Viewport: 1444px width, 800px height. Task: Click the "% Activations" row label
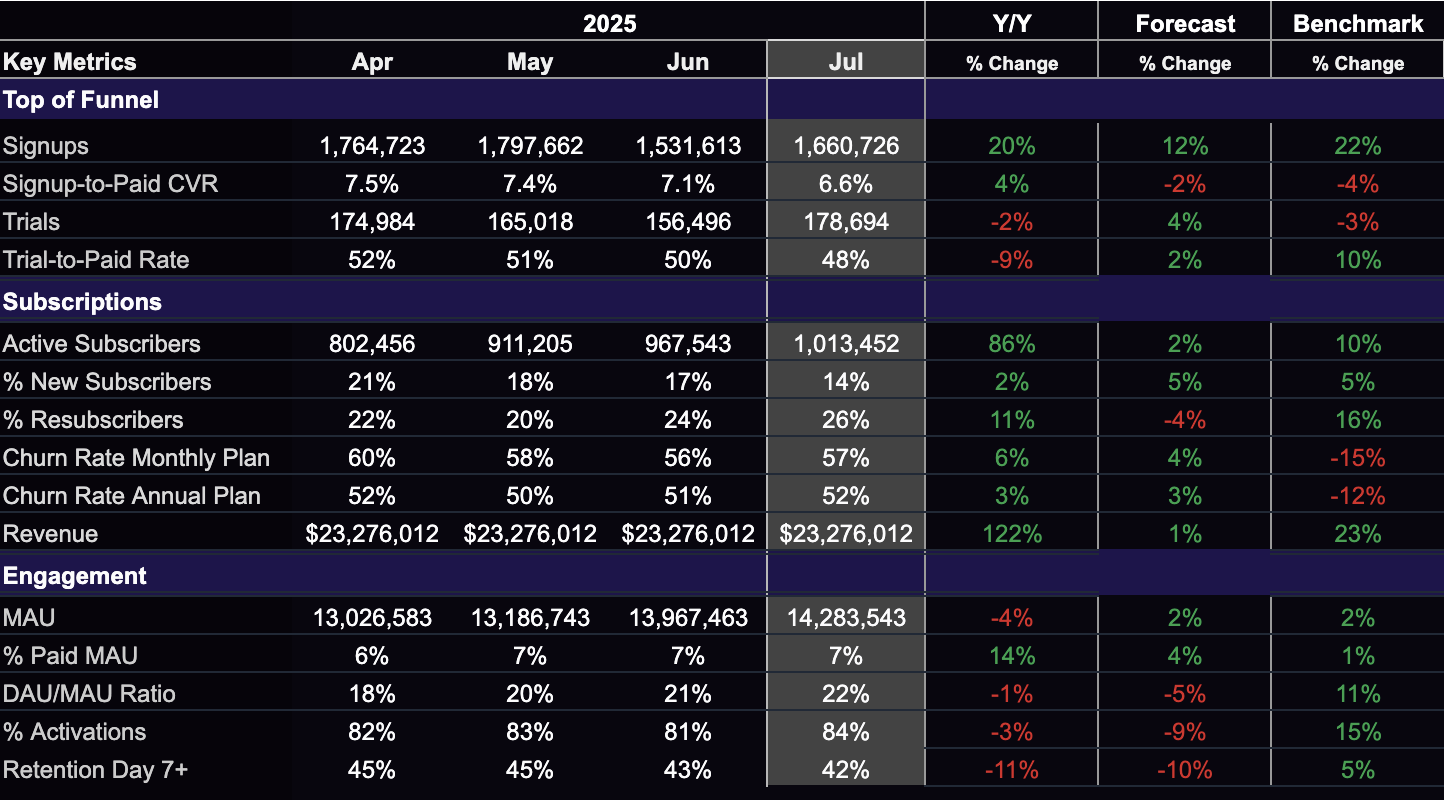click(x=75, y=732)
